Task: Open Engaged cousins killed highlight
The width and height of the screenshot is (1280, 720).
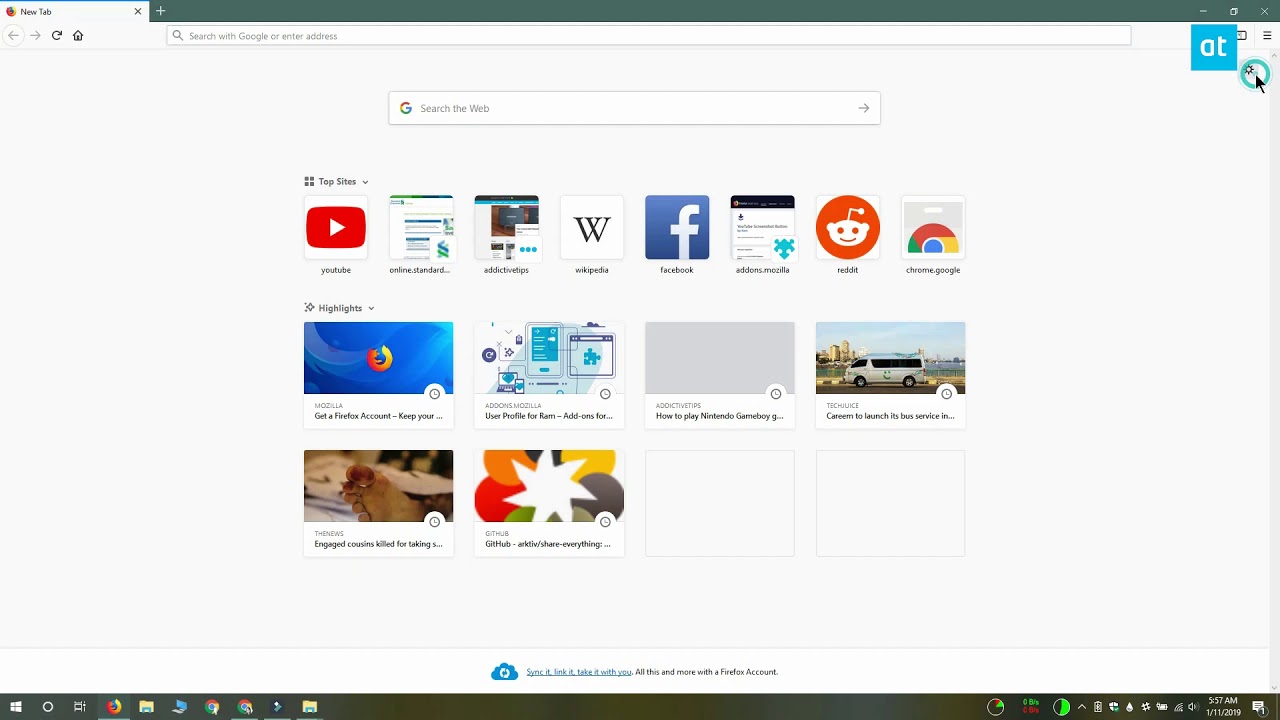Action: coord(378,503)
